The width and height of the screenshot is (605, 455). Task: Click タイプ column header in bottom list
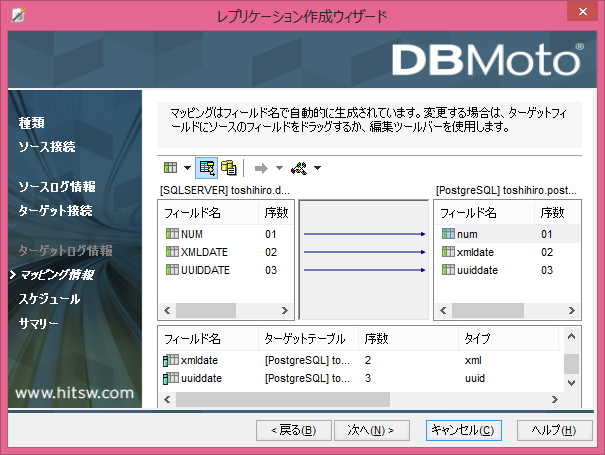pos(509,339)
